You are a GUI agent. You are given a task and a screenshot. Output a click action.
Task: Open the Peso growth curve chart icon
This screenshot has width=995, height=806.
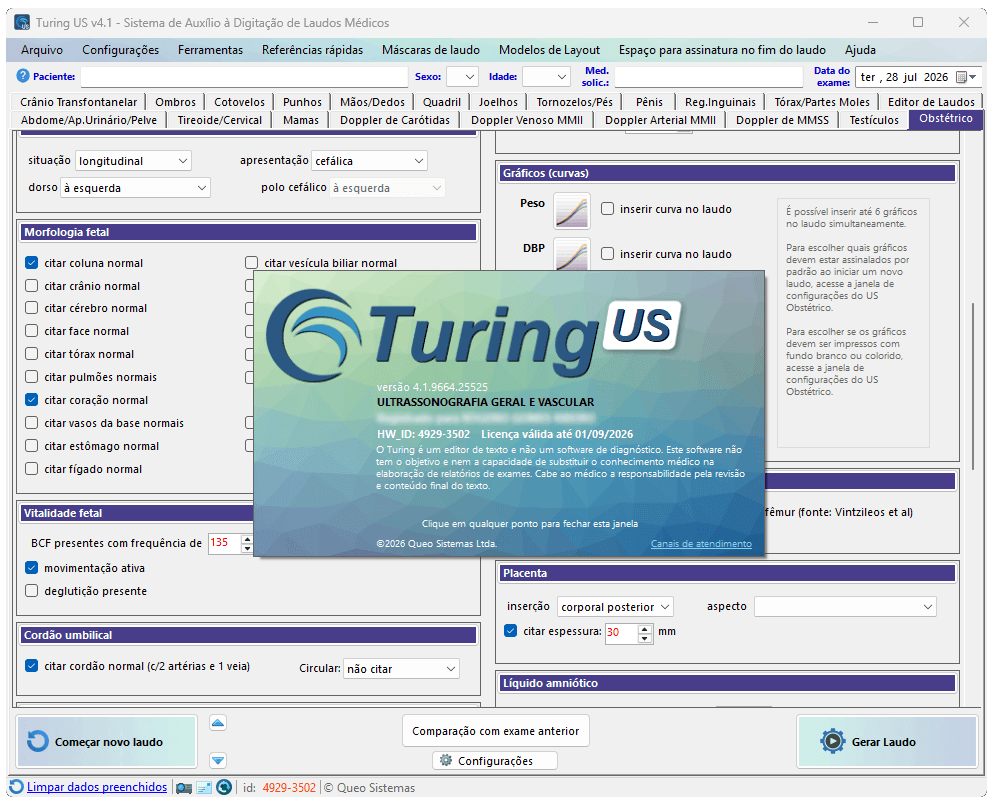pyautogui.click(x=572, y=211)
